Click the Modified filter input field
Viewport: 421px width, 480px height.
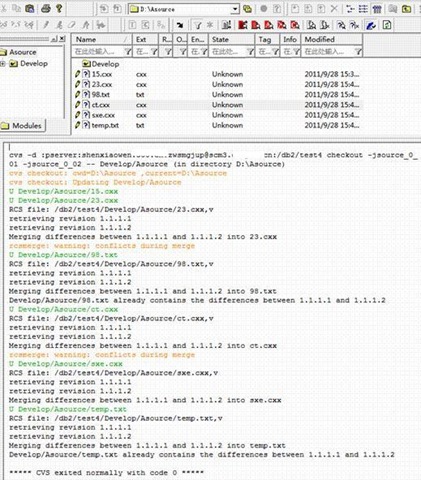coord(328,51)
